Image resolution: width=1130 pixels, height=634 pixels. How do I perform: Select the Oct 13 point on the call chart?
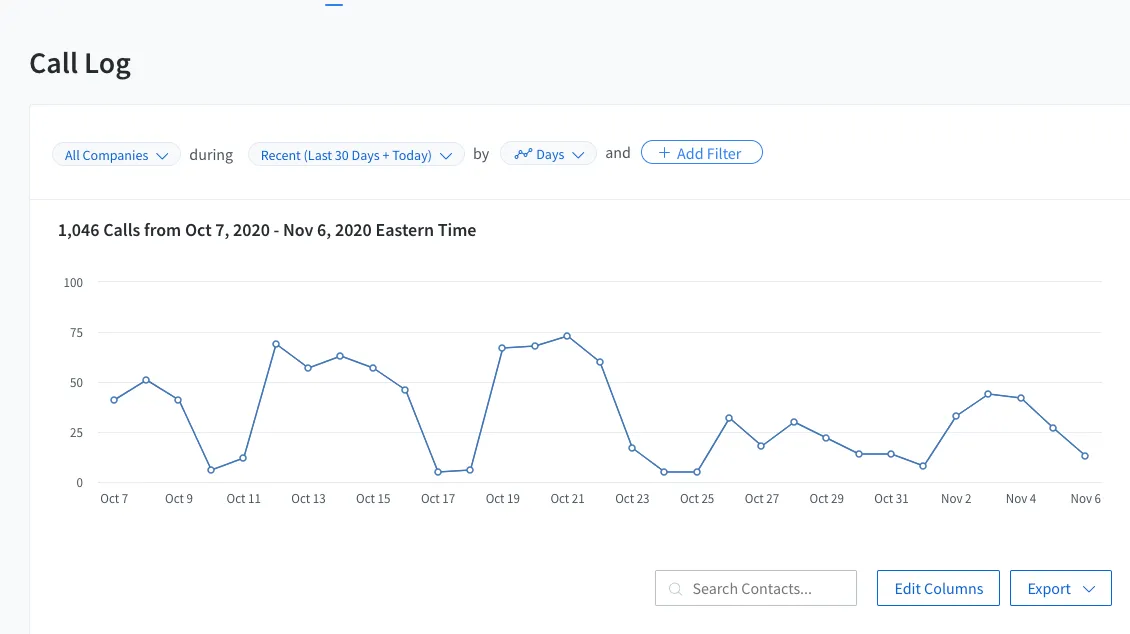point(308,368)
